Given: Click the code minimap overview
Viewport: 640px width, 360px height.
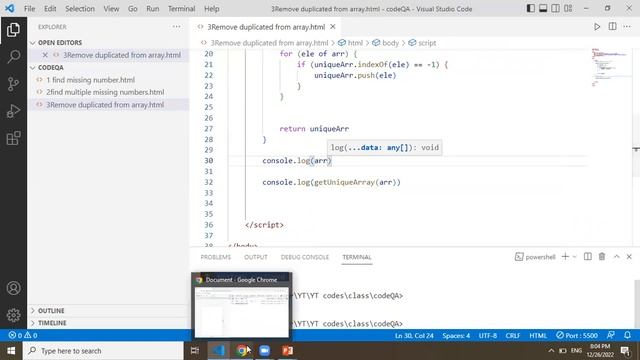Looking at the screenshot, I should [610, 67].
